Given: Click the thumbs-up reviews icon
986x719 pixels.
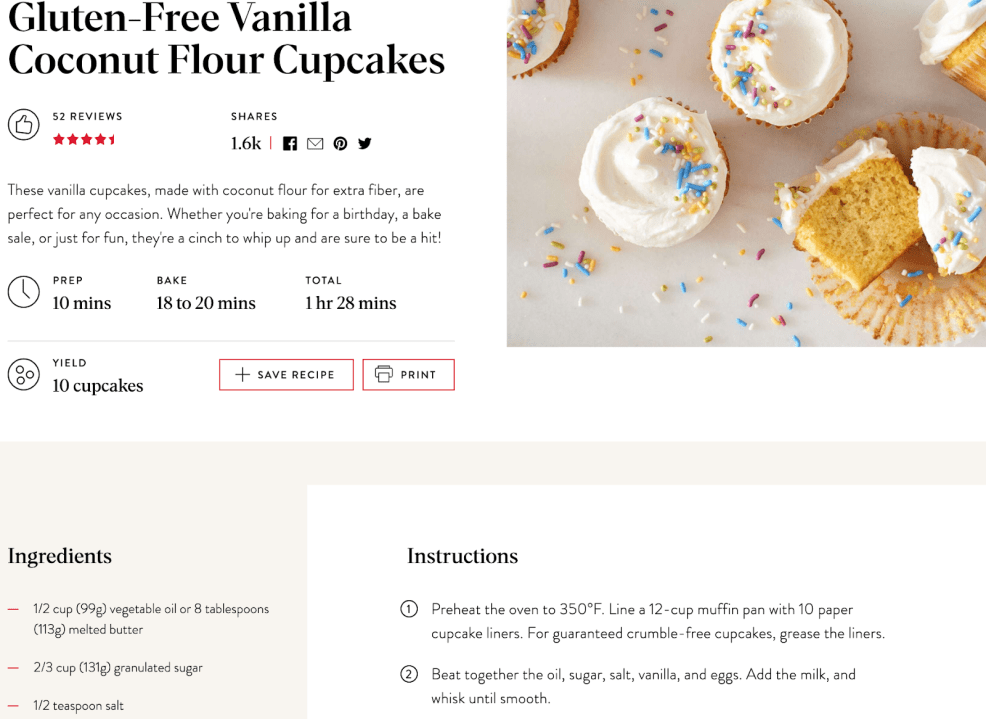Looking at the screenshot, I should click(x=23, y=125).
